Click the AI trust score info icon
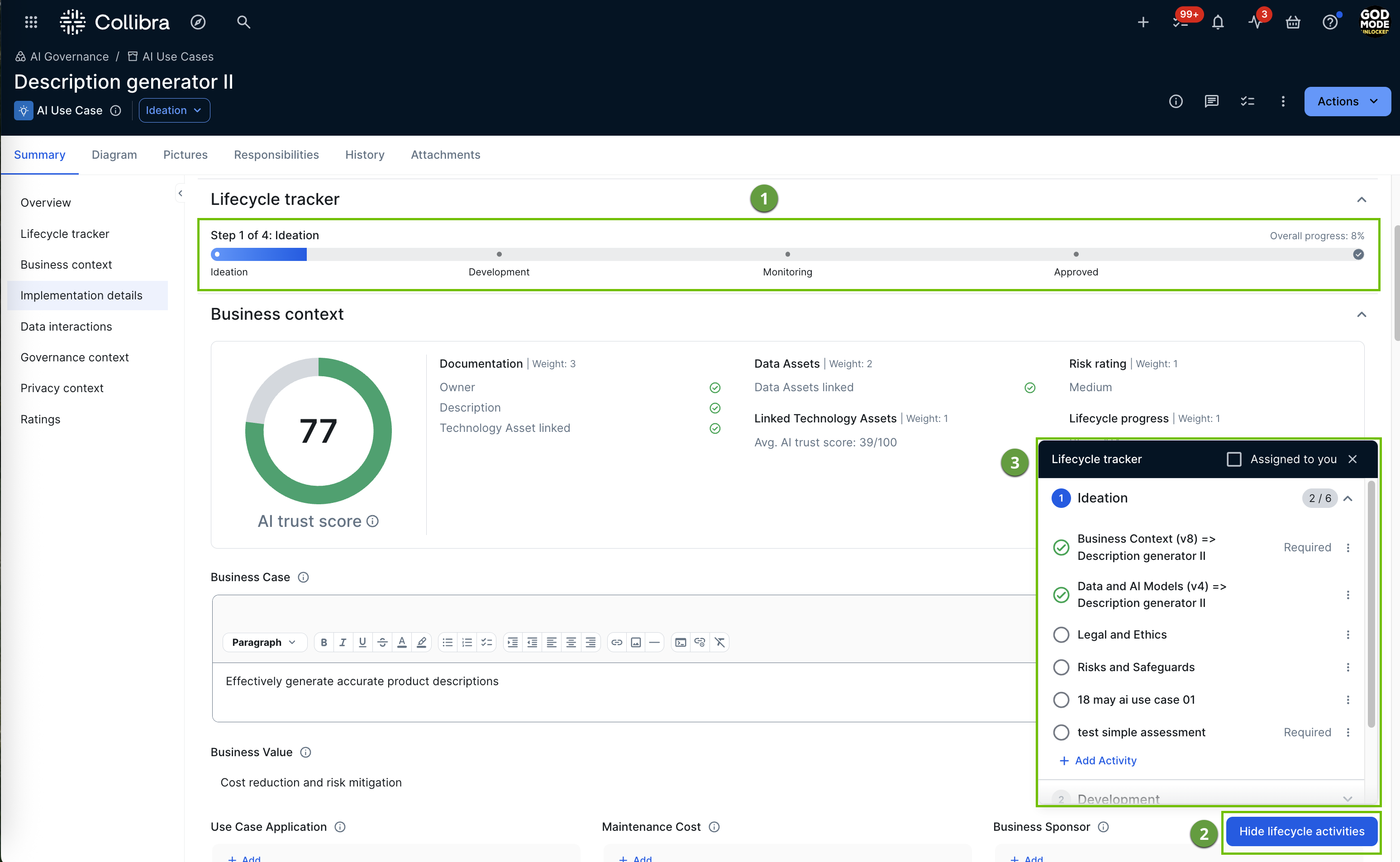Screen dimensions: 1400x862 coord(372,521)
